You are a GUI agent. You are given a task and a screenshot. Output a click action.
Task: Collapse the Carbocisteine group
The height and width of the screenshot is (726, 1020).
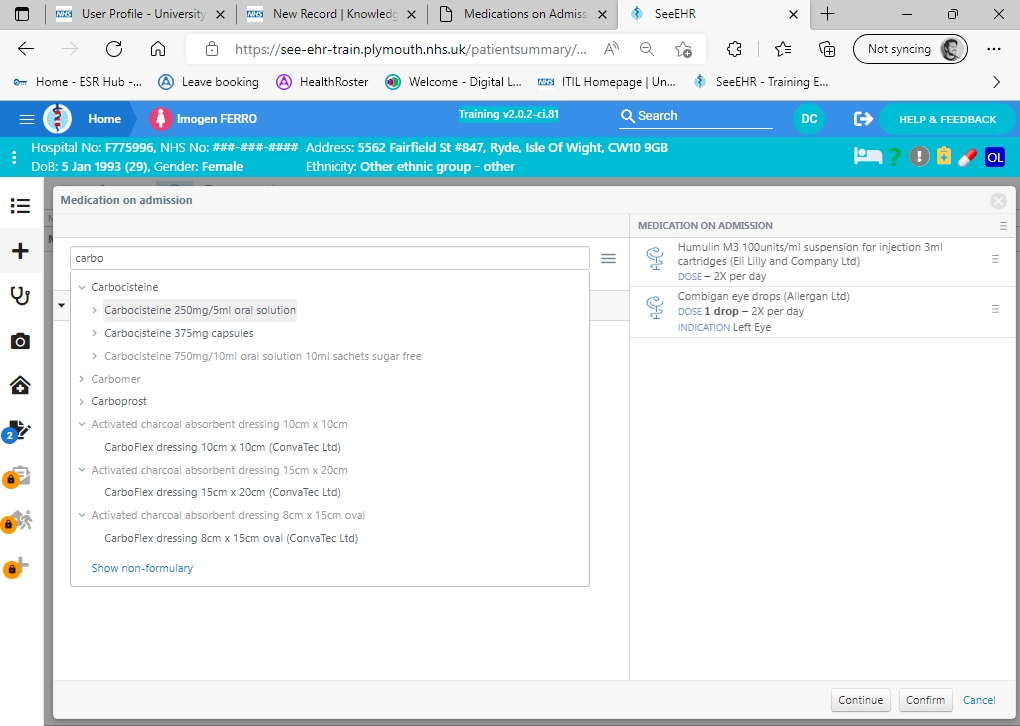[82, 287]
